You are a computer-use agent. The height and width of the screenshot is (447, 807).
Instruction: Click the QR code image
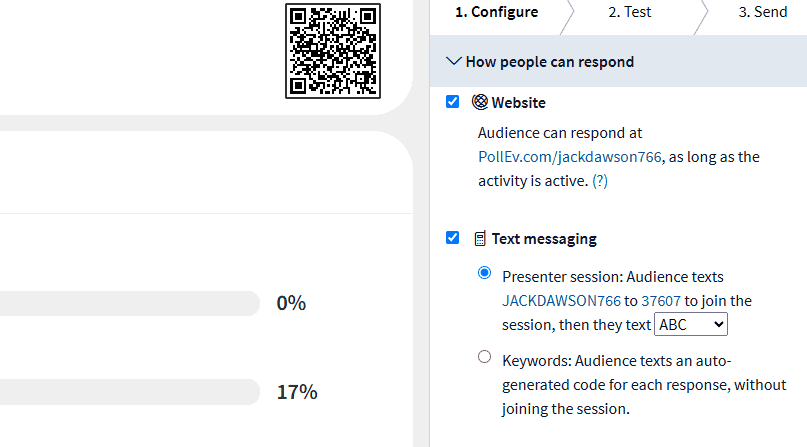333,51
